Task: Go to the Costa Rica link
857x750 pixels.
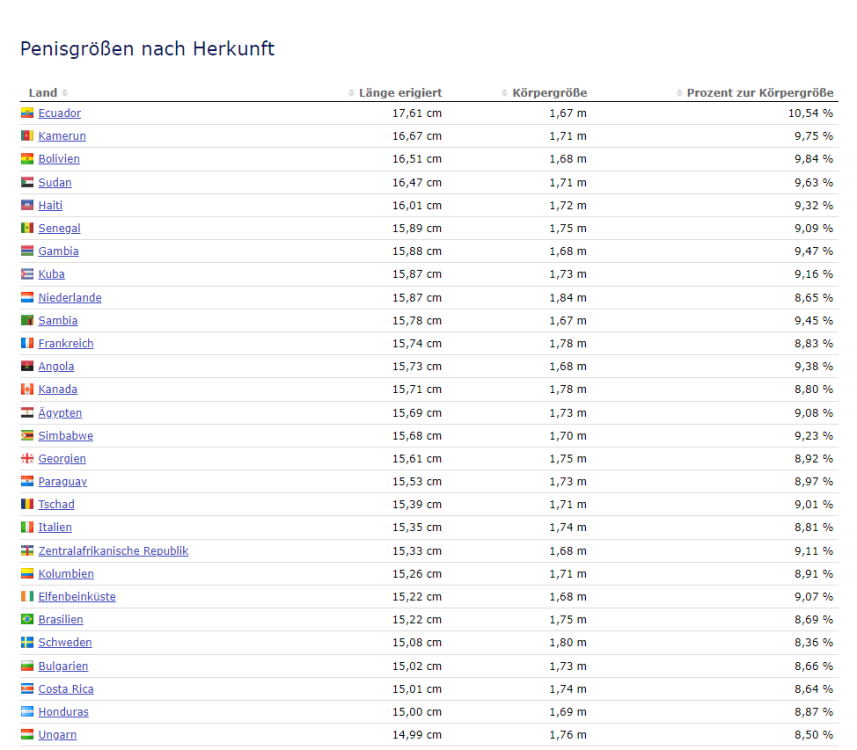Action: [x=66, y=689]
